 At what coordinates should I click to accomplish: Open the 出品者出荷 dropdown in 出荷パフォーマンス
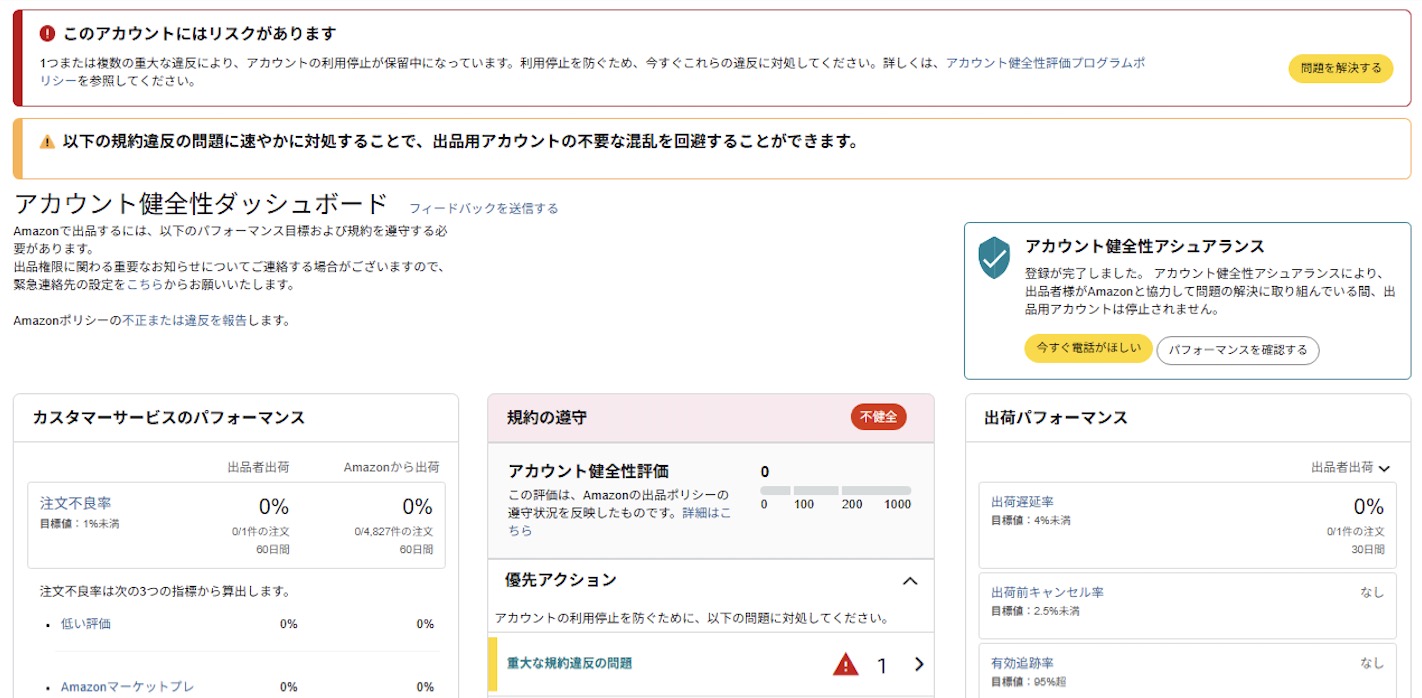[1351, 467]
